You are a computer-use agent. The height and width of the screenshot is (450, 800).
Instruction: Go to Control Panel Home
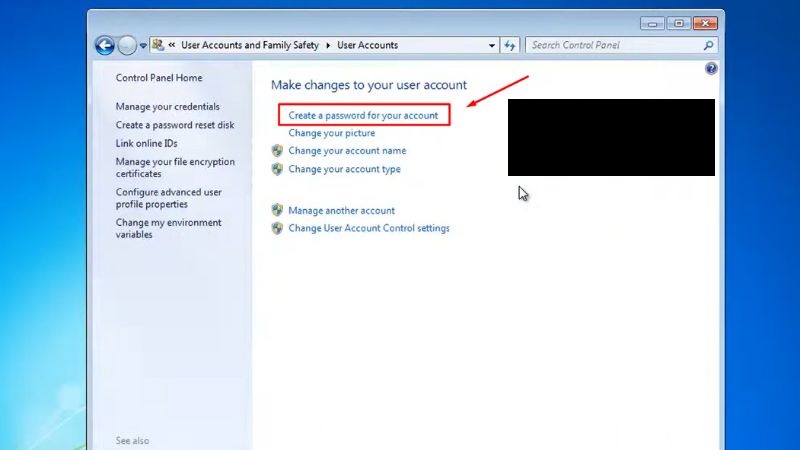159,78
